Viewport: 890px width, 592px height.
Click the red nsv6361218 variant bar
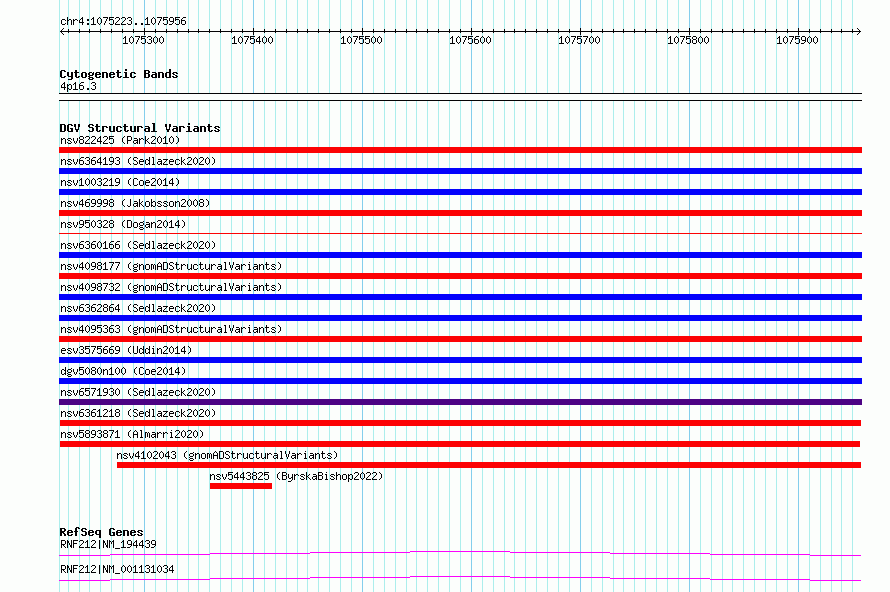point(460,423)
